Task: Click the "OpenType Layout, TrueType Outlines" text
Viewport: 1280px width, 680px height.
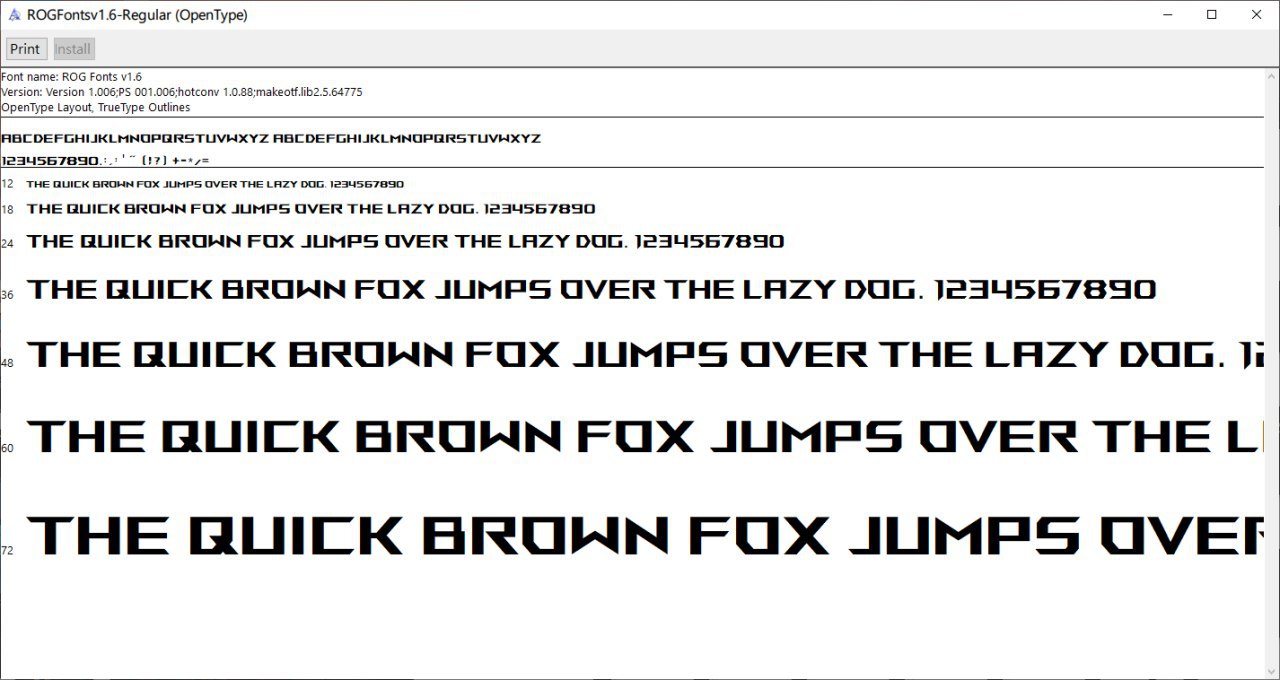Action: click(95, 107)
